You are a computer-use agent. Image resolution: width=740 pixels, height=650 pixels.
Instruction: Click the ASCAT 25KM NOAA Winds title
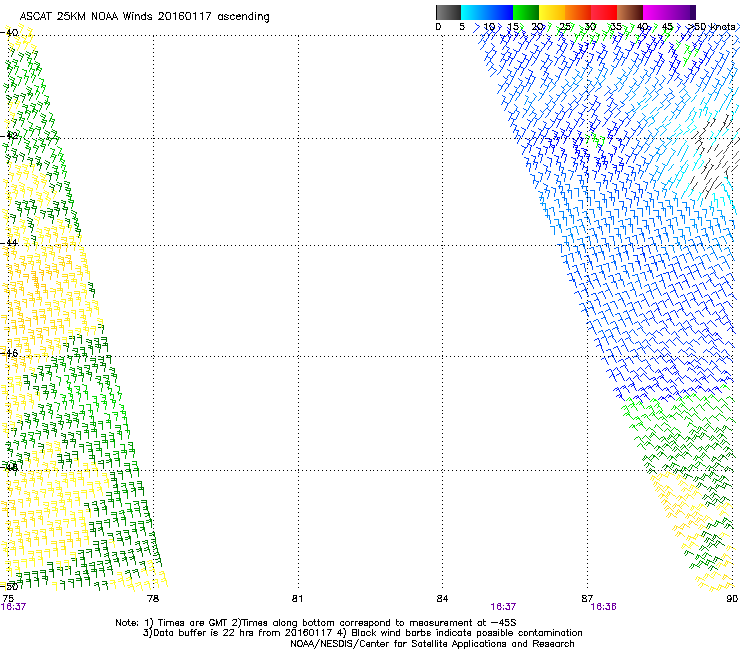pyautogui.click(x=144, y=17)
